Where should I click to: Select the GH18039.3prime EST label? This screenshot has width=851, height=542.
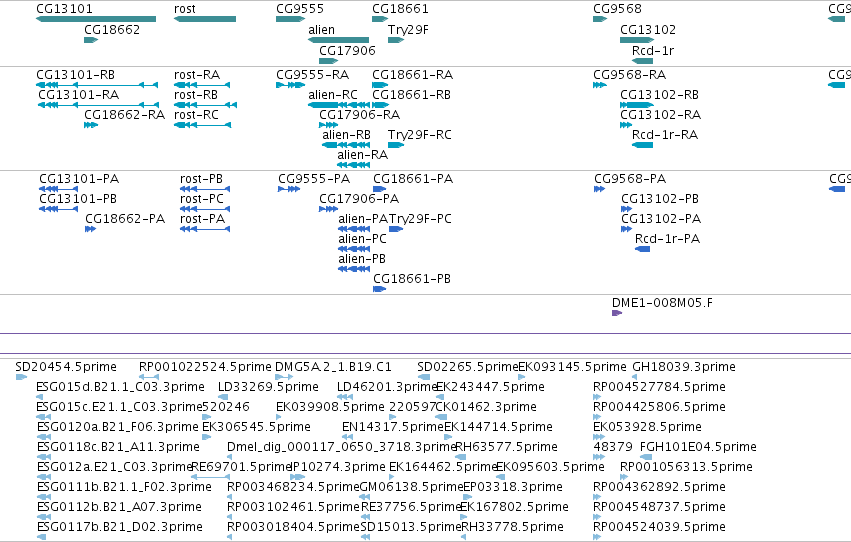pyautogui.click(x=684, y=367)
